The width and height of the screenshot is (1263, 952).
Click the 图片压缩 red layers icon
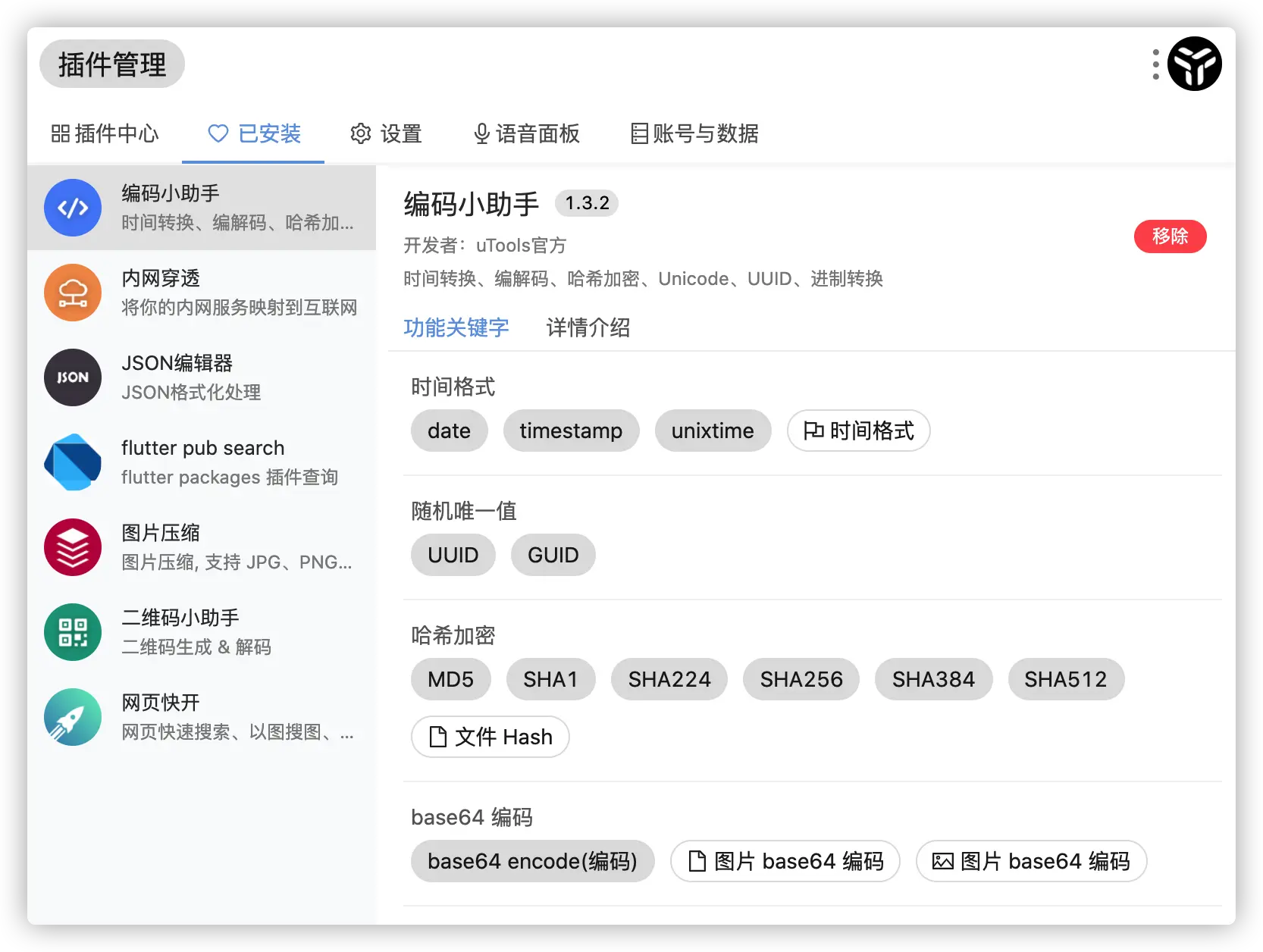pyautogui.click(x=73, y=547)
